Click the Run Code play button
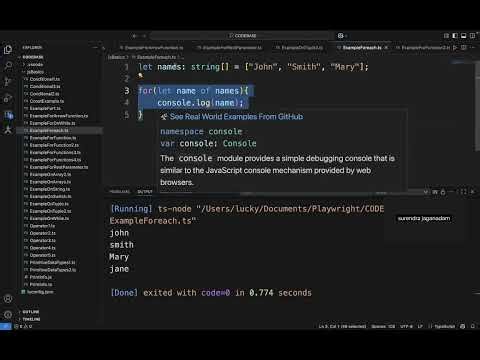The image size is (480, 360). tap(455, 48)
